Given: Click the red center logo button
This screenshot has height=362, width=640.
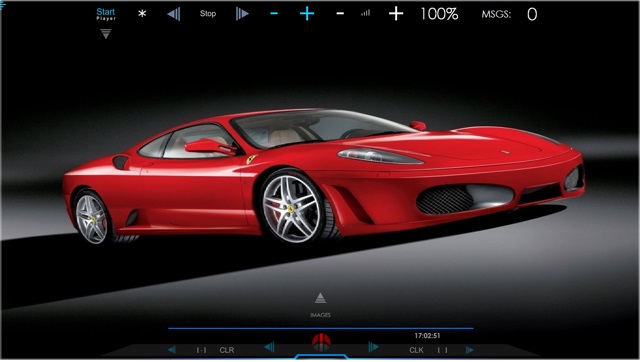Looking at the screenshot, I should click(x=321, y=342).
